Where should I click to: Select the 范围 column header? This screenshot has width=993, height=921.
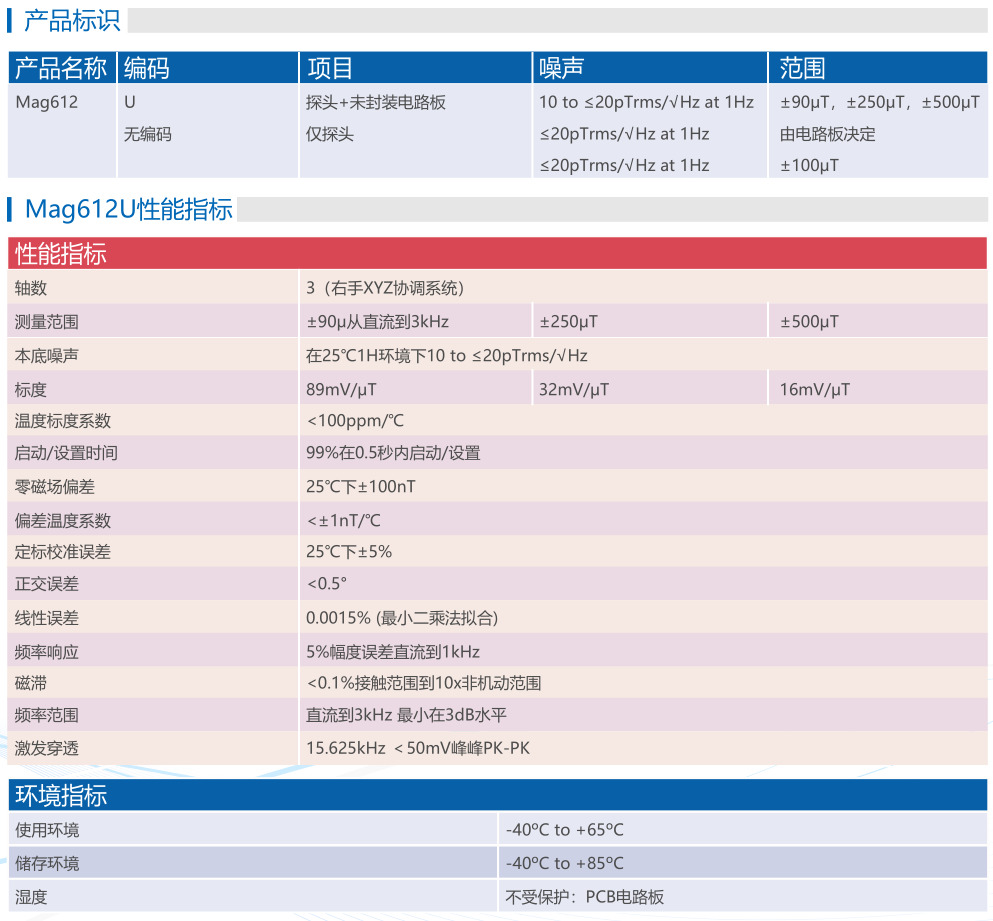point(878,68)
